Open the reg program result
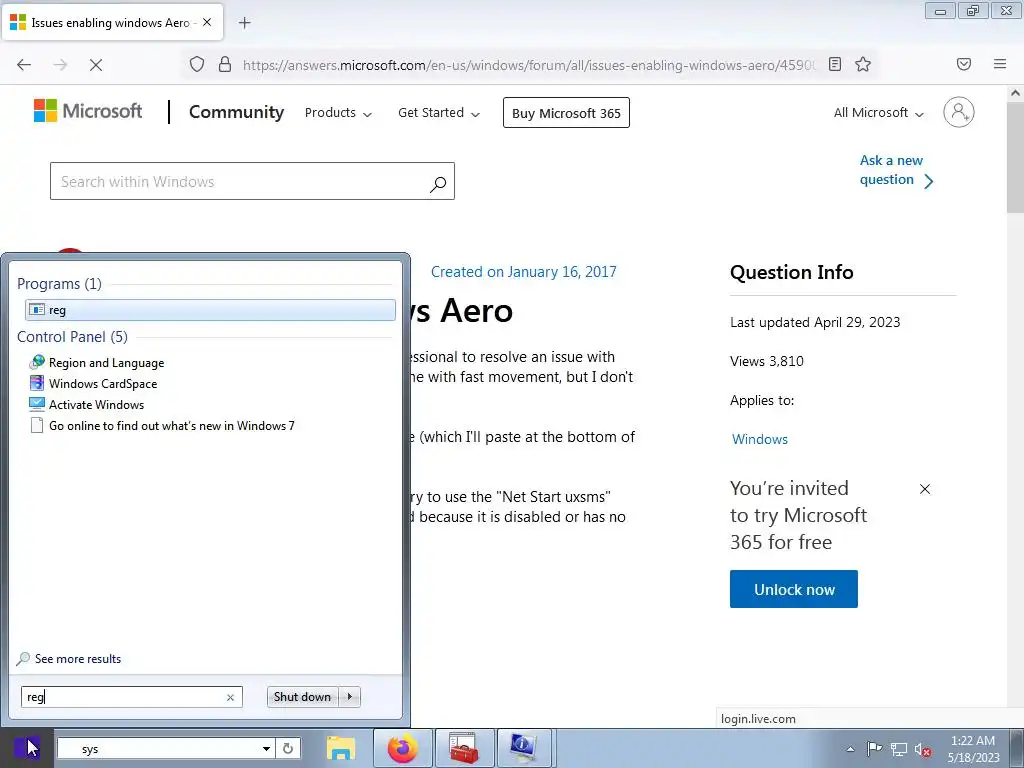Image resolution: width=1024 pixels, height=768 pixels. 210,310
